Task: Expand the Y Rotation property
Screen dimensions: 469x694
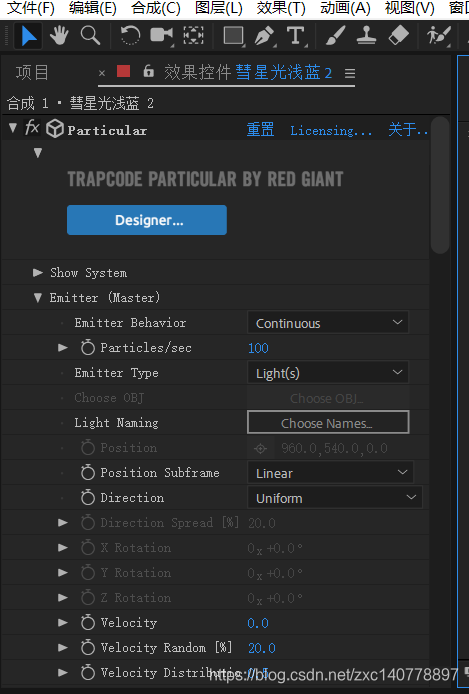Action: tap(63, 572)
